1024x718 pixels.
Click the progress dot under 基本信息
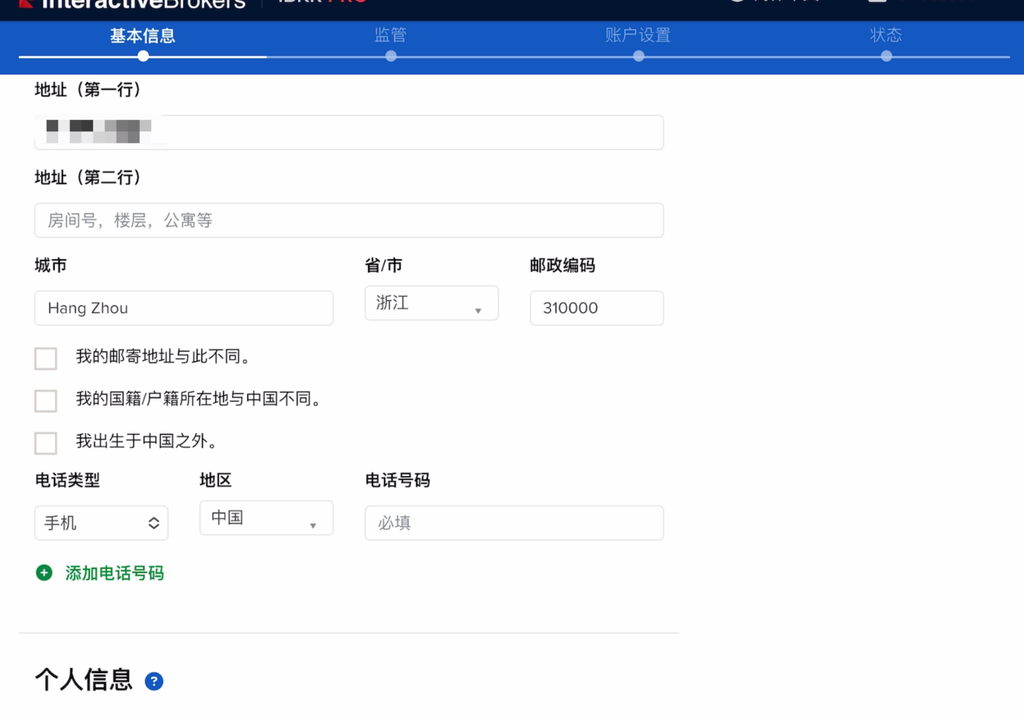tap(143, 56)
